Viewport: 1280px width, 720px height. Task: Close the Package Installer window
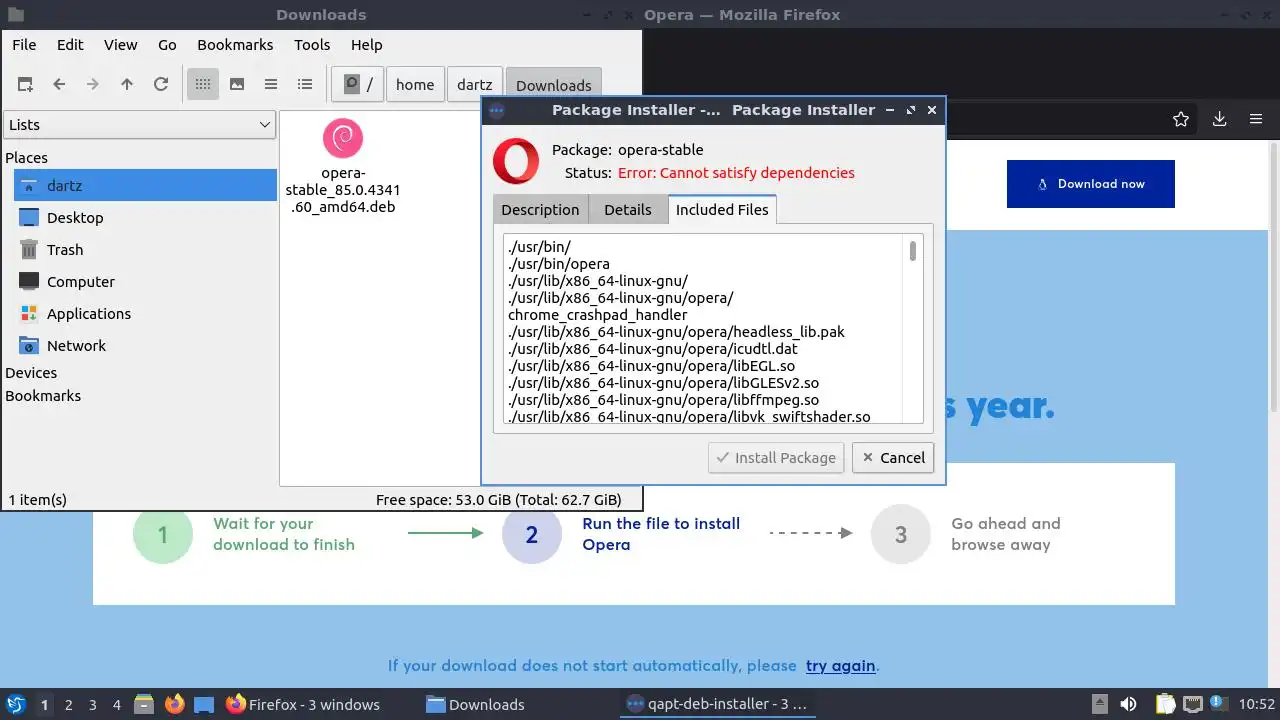pos(932,110)
